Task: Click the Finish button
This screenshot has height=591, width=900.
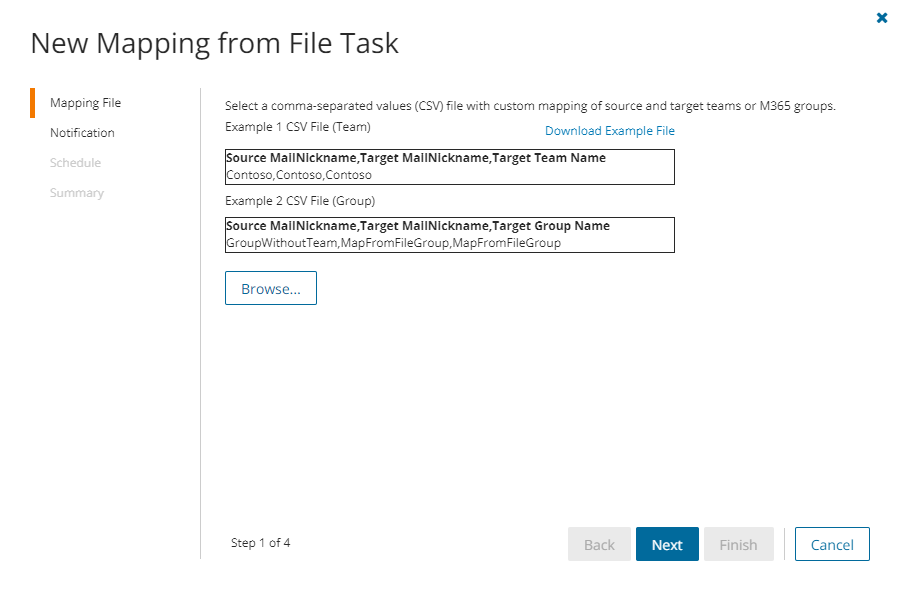Action: tap(738, 545)
